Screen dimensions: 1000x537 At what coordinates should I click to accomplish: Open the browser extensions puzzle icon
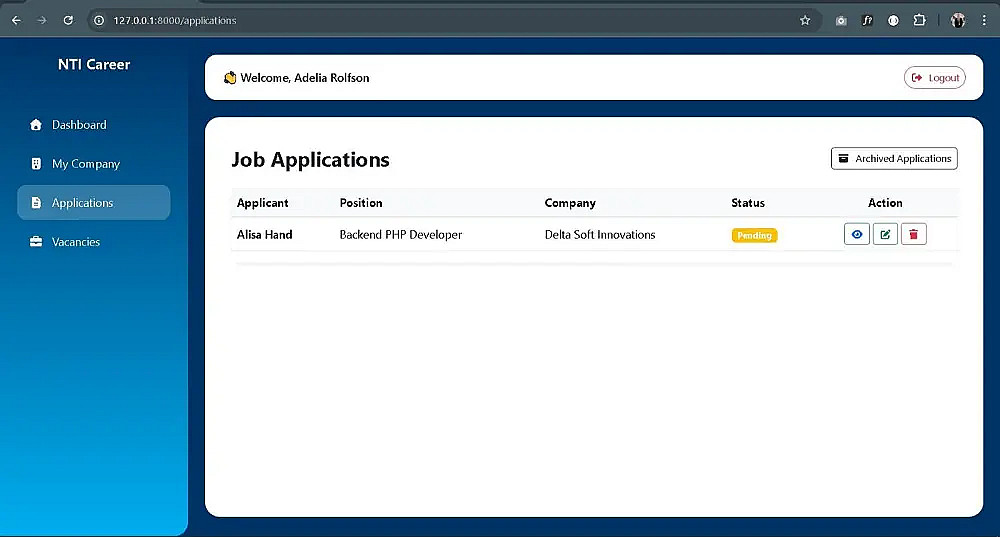(919, 20)
